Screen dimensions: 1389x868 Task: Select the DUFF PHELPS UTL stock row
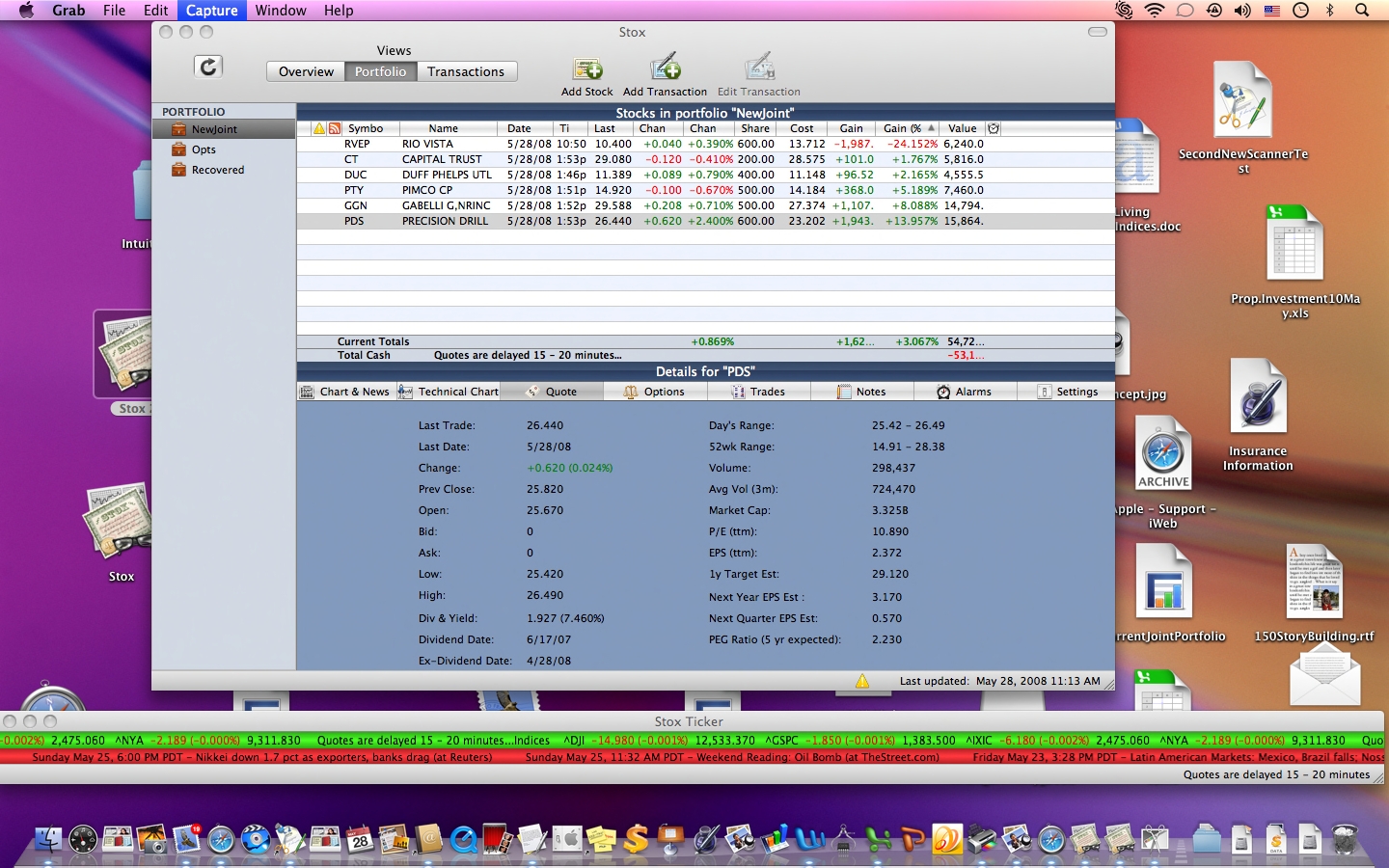coord(447,175)
